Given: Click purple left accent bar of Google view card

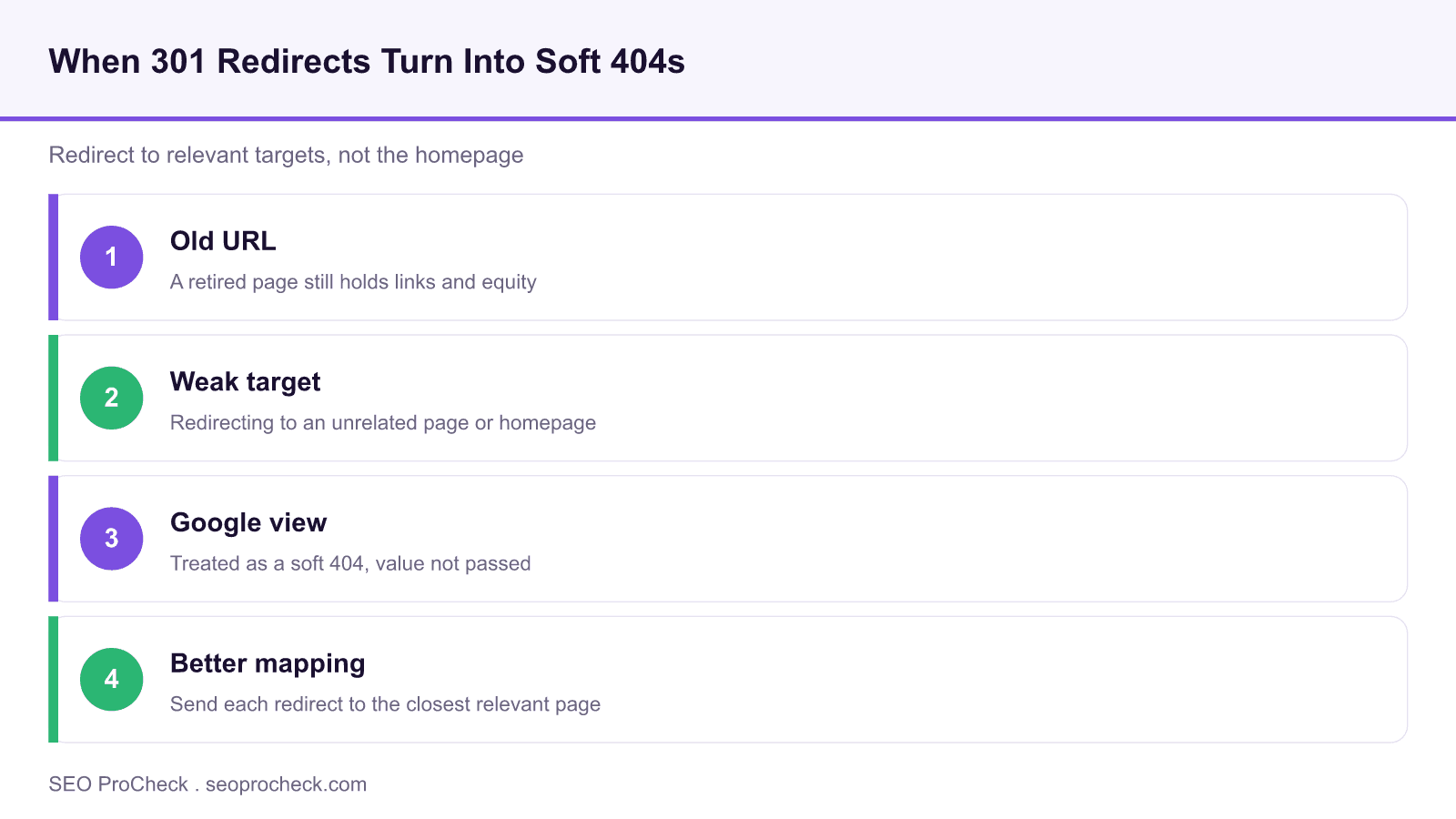Looking at the screenshot, I should (53, 539).
